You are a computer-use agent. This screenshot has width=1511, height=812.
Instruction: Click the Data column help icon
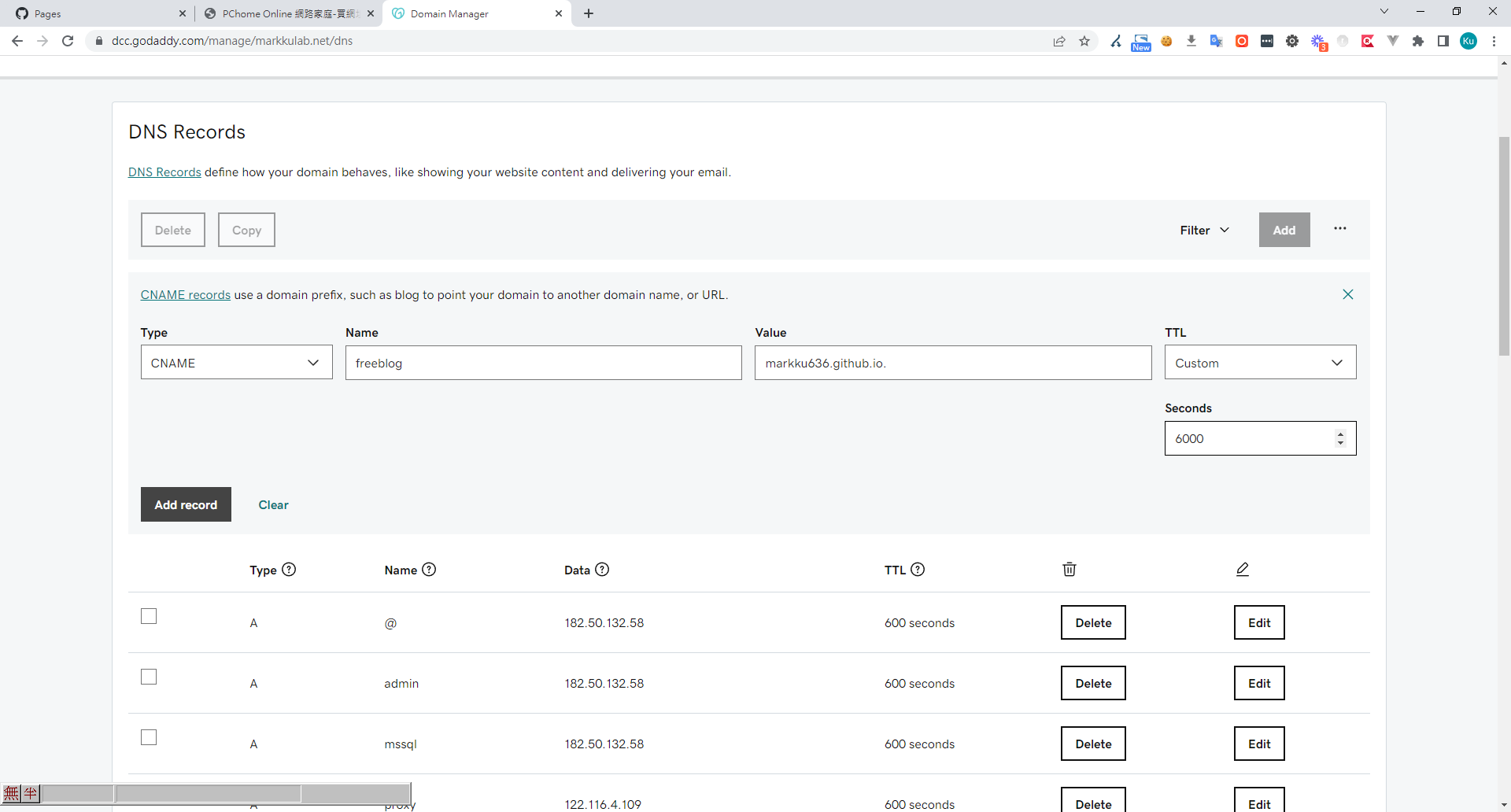coord(602,570)
